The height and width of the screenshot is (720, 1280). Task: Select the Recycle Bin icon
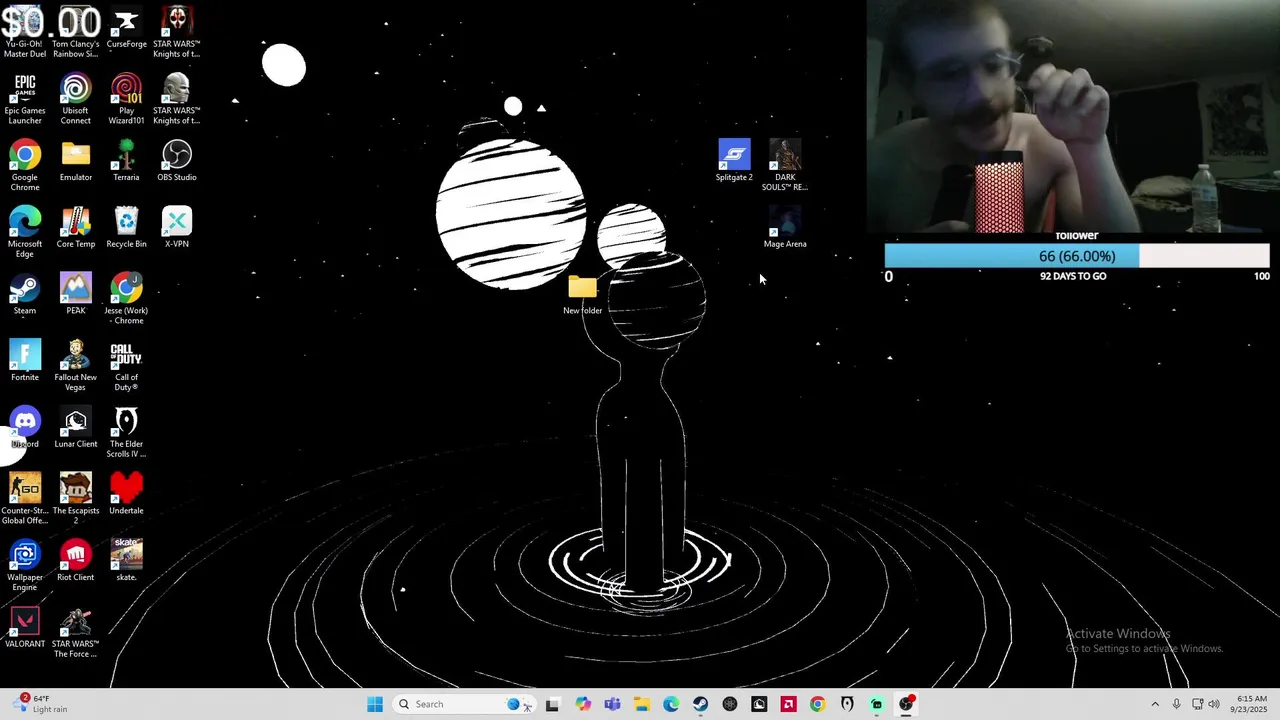(x=126, y=228)
